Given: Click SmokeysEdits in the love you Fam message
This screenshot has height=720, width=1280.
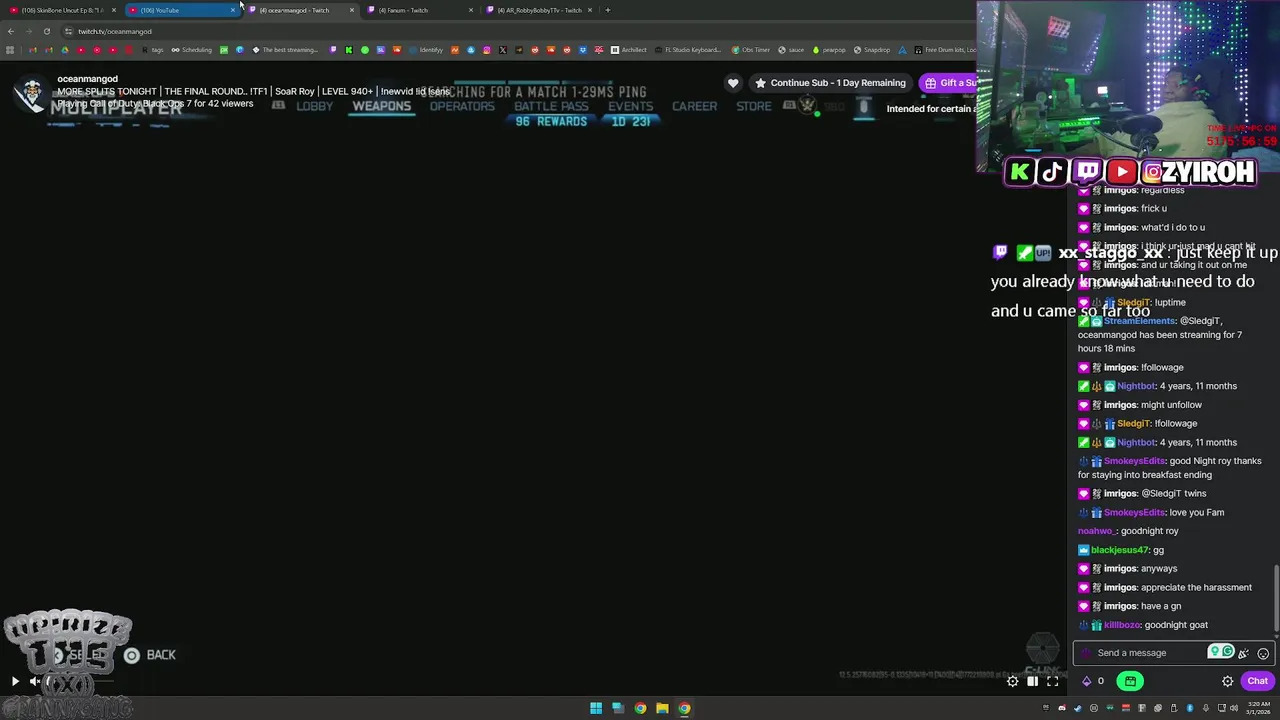Looking at the screenshot, I should click(1134, 512).
